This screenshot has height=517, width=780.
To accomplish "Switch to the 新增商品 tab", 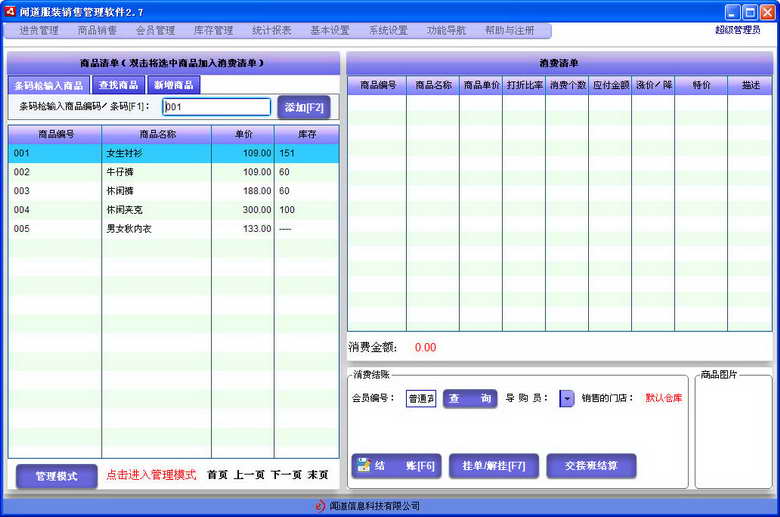I will 174,86.
